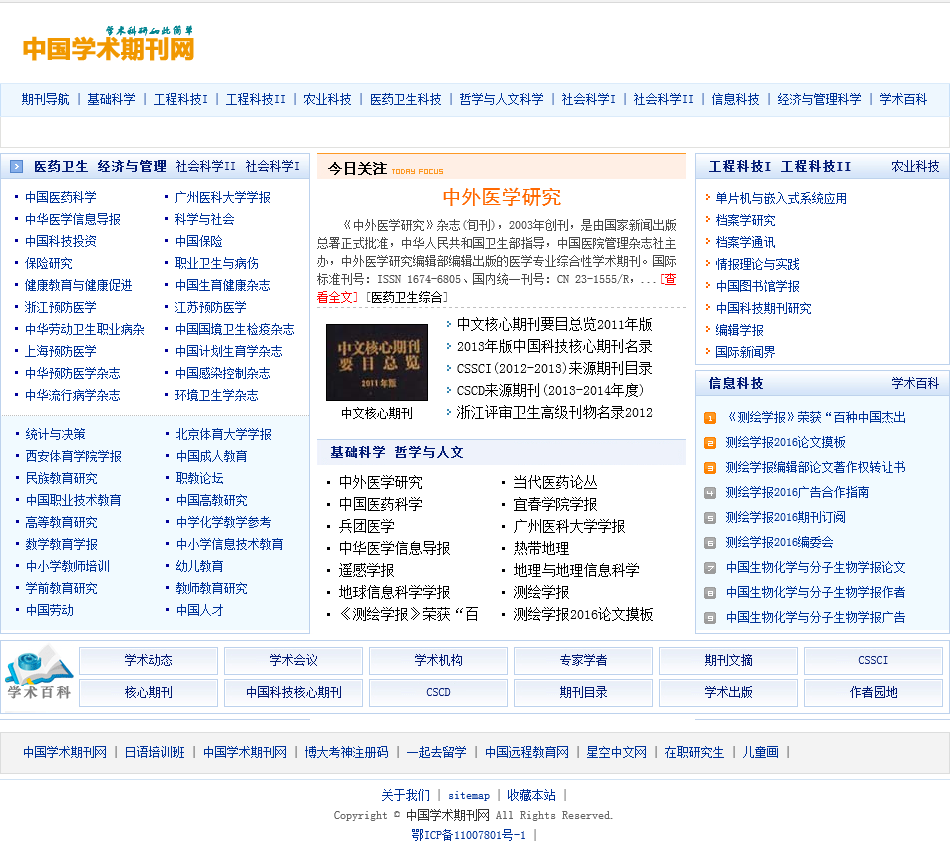Click the CSSCI button
The width and height of the screenshot is (950, 864).
pos(873,660)
